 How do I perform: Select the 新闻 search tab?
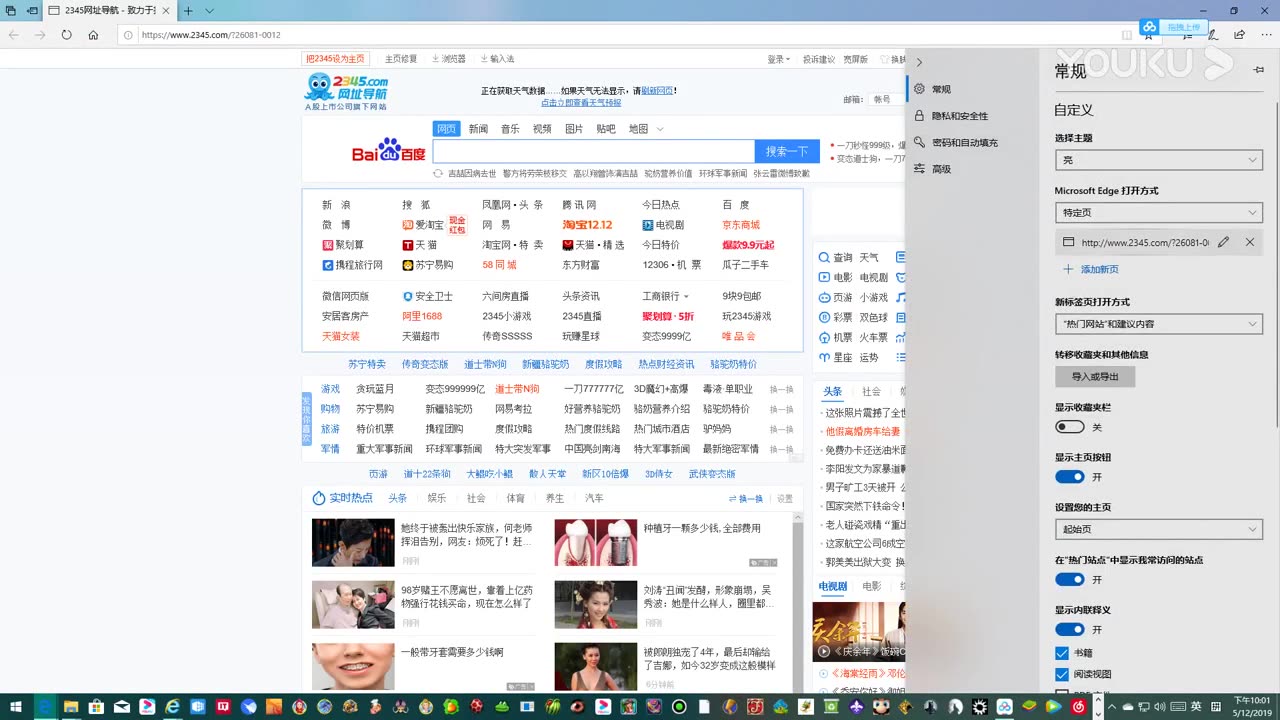pyautogui.click(x=478, y=129)
